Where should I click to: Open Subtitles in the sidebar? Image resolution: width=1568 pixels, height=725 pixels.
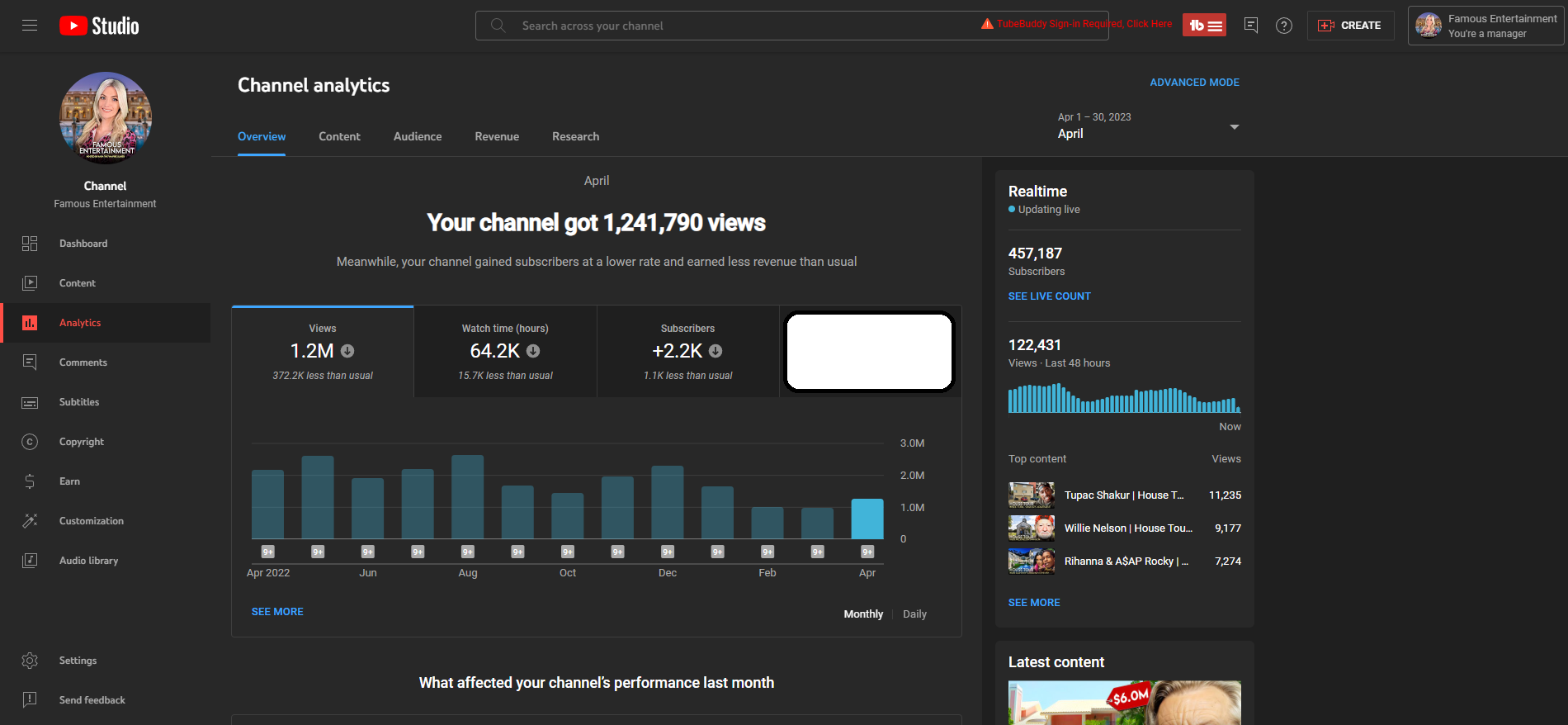(x=106, y=402)
